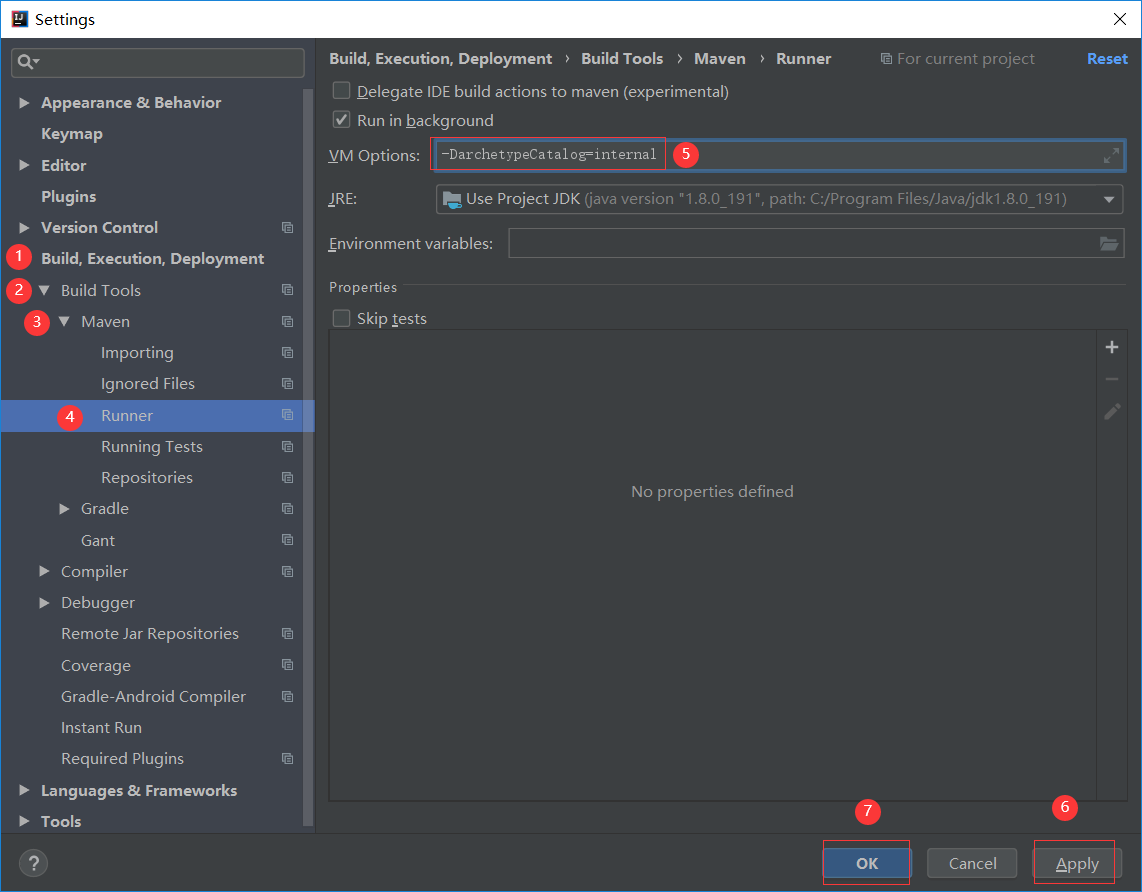The width and height of the screenshot is (1142, 892).
Task: Select Repositories under Maven
Action: [146, 478]
